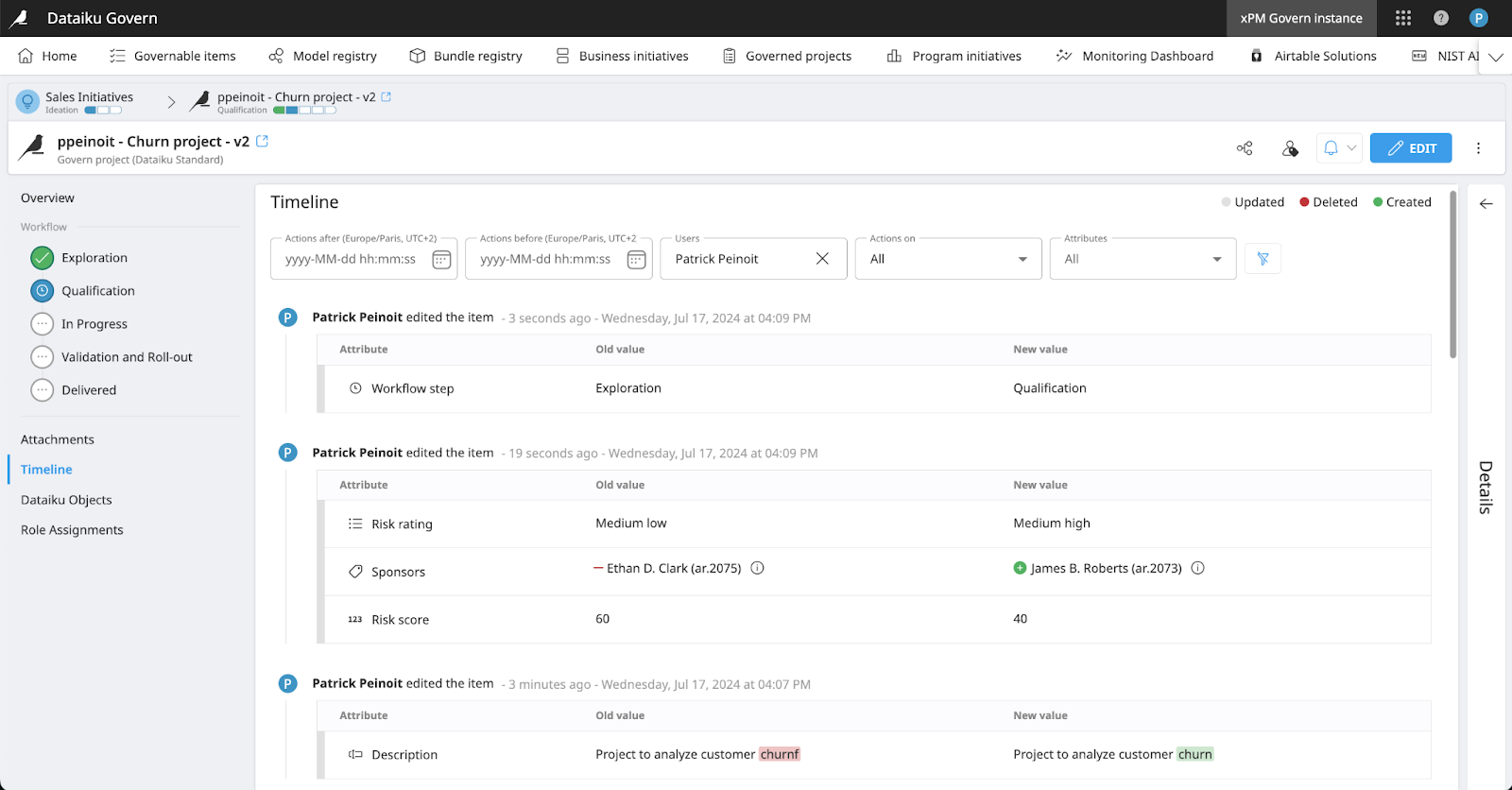Click the Users filter field
The height and width of the screenshot is (790, 1512).
753,259
